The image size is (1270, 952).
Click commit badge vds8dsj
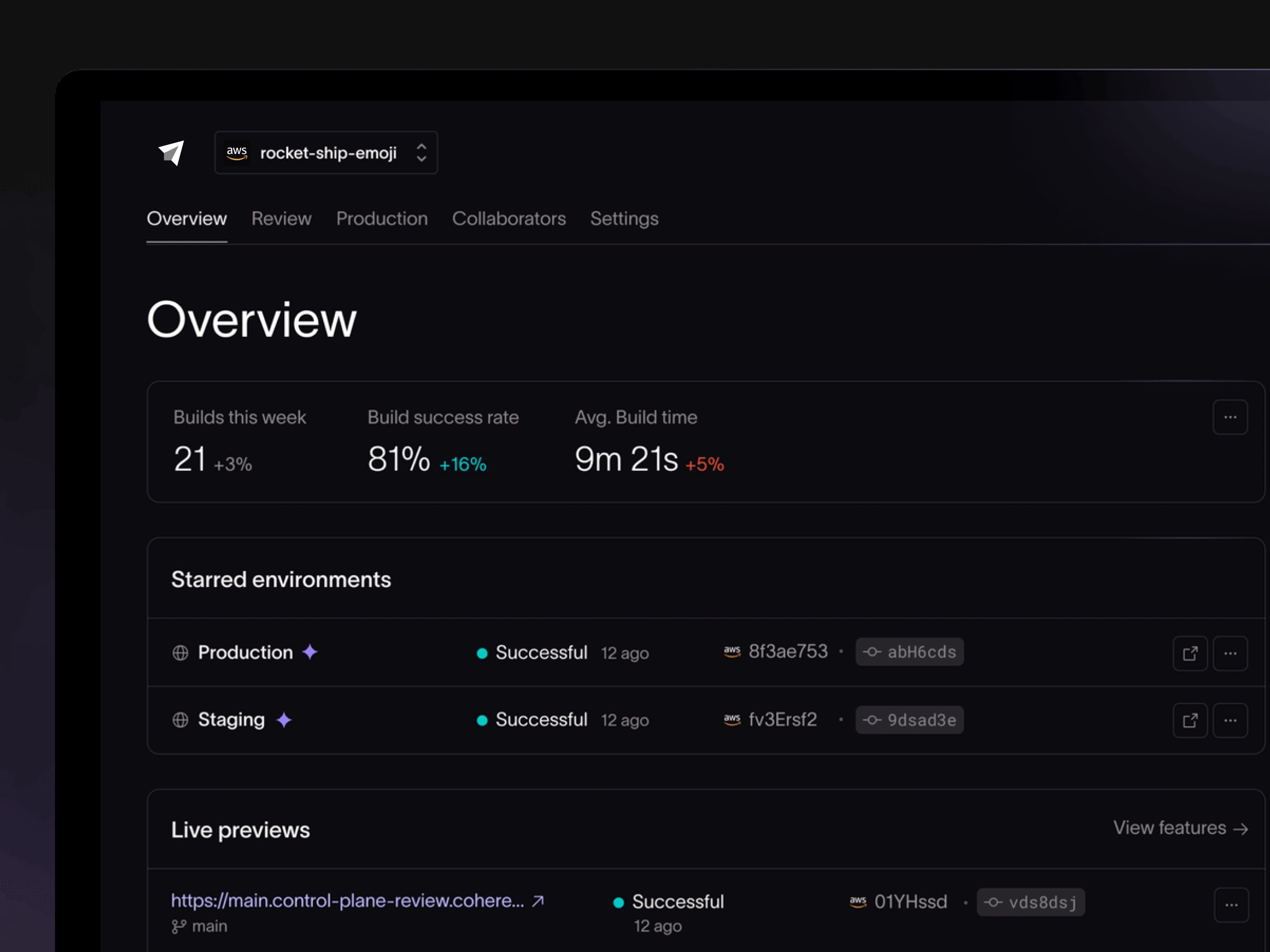coord(1031,902)
